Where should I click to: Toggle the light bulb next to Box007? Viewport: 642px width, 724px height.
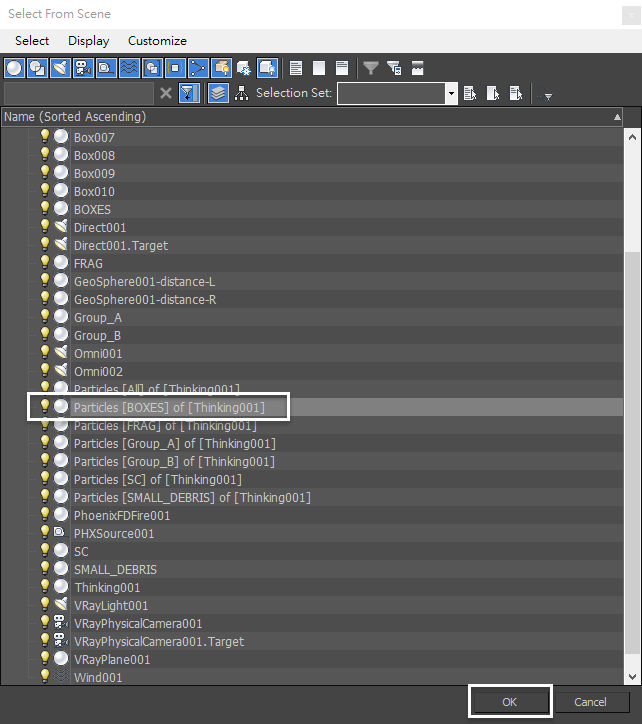[x=45, y=136]
